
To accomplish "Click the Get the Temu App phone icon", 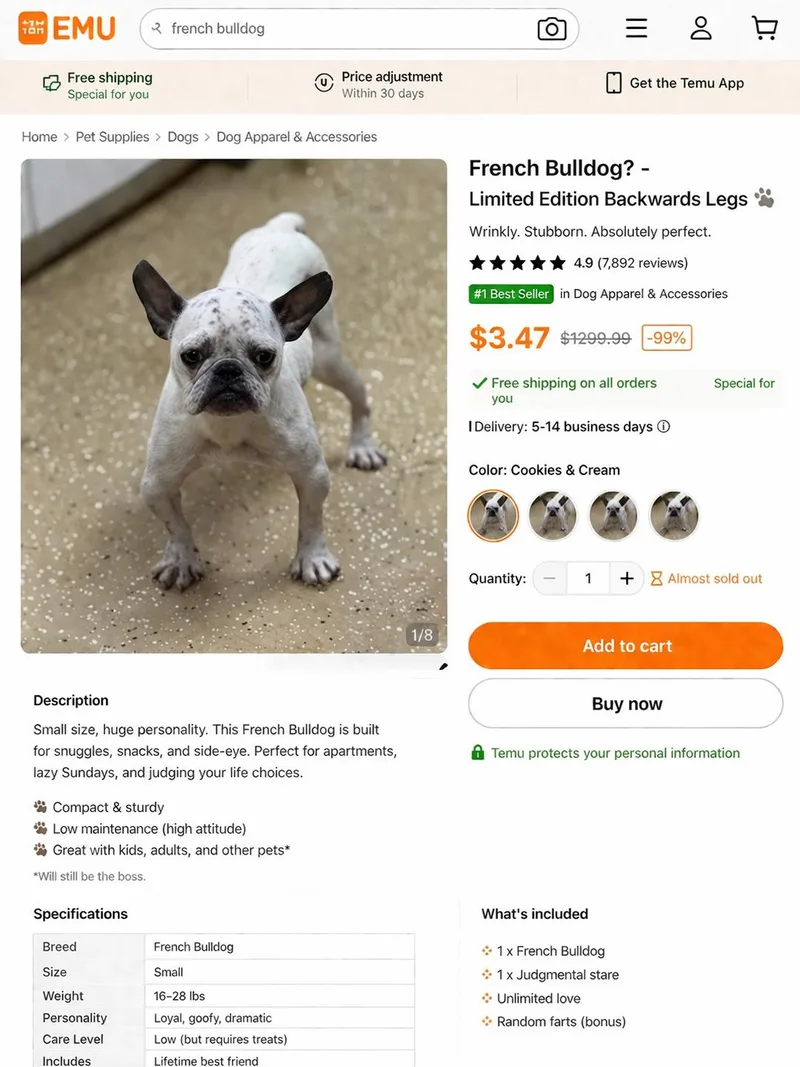I will 614,83.
